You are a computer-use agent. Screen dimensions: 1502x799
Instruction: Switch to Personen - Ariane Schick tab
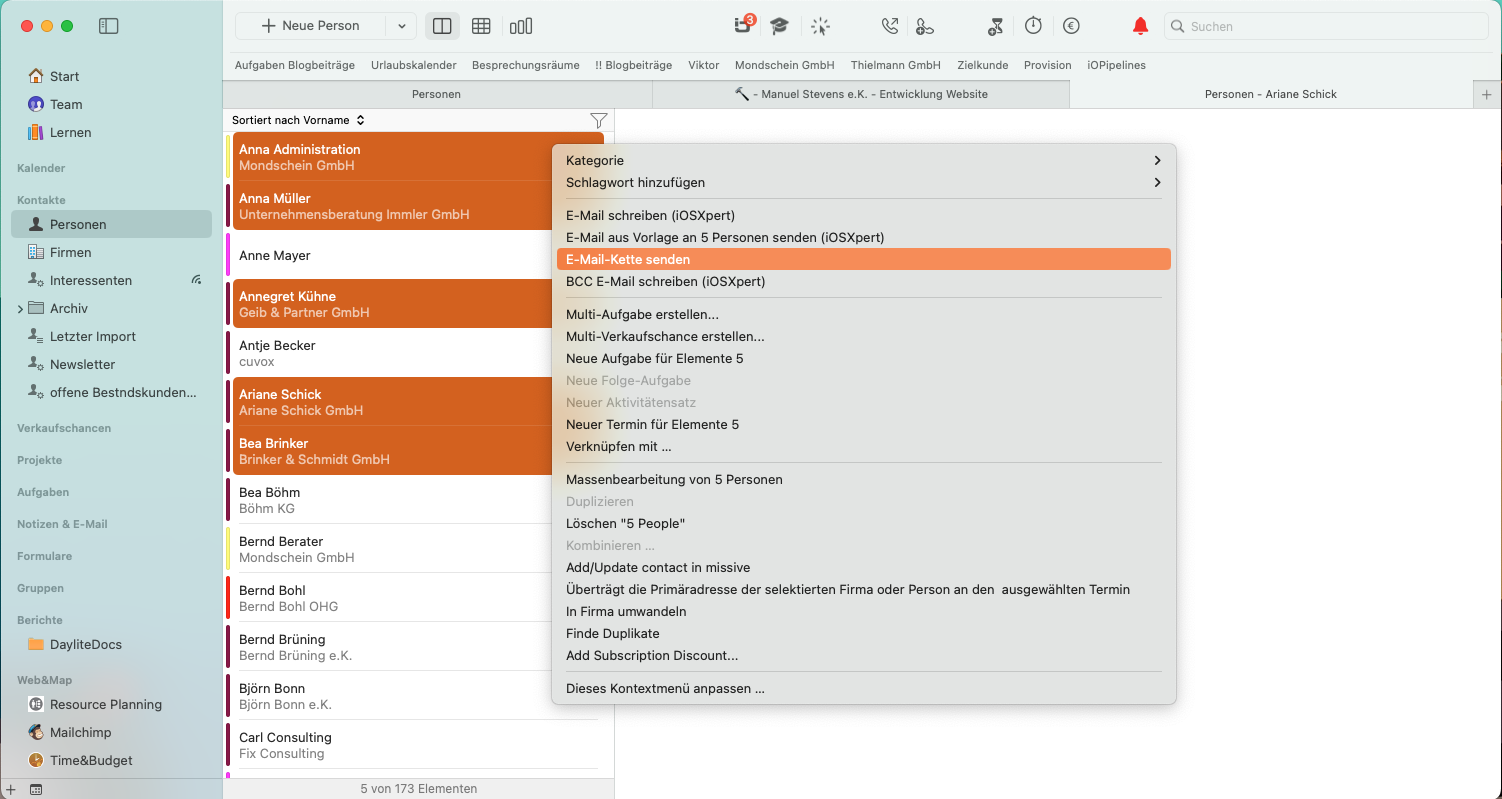coord(1270,94)
